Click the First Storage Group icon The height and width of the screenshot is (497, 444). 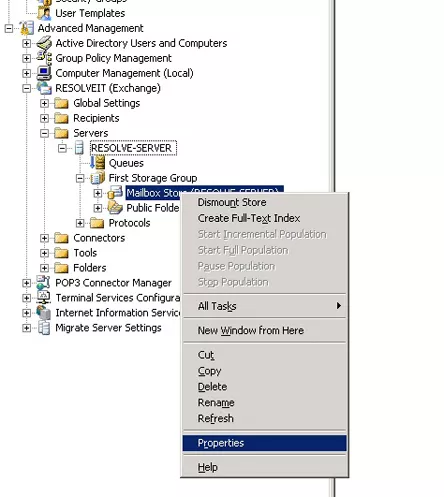[98, 178]
